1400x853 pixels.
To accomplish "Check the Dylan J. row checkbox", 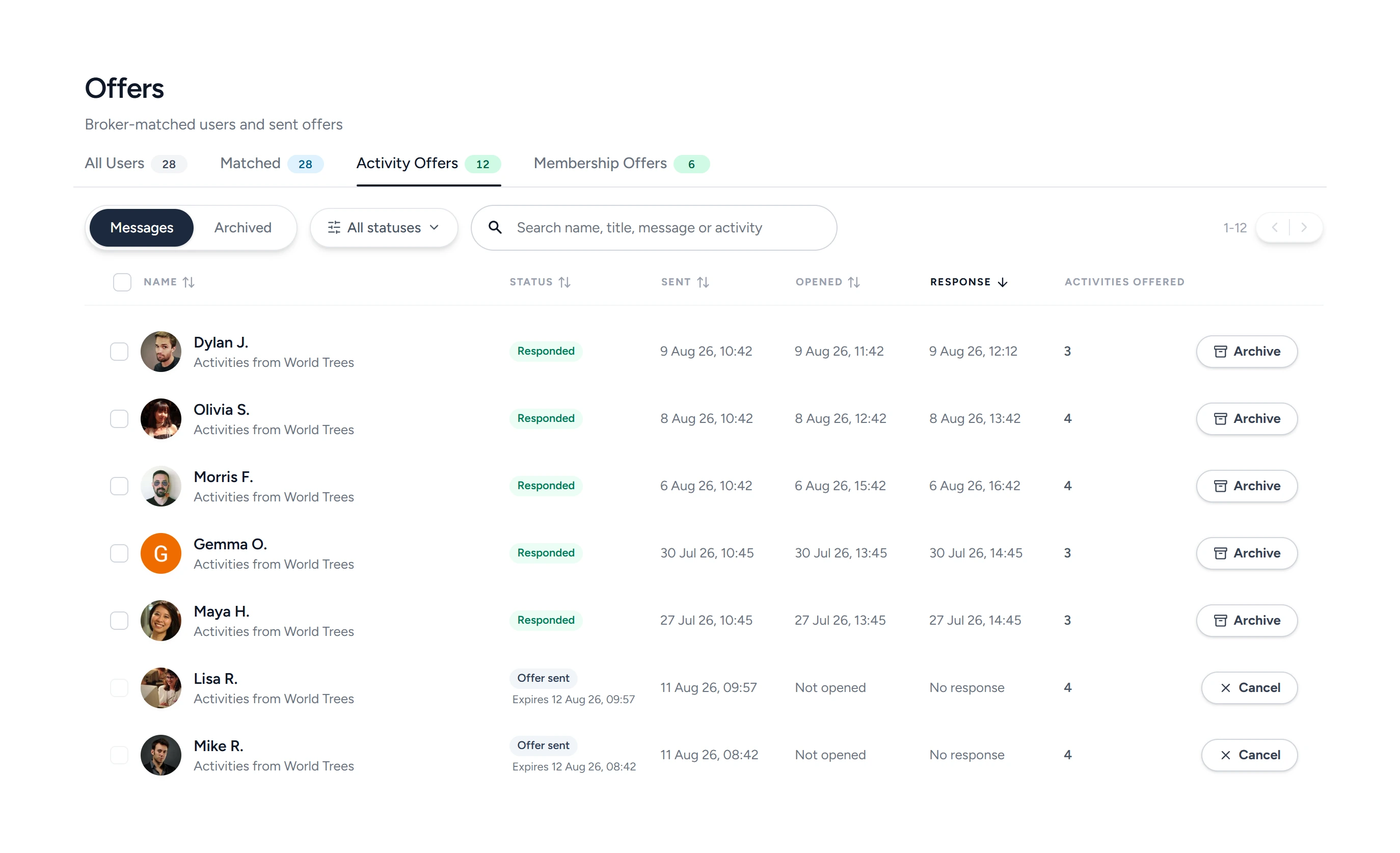I will pos(119,351).
